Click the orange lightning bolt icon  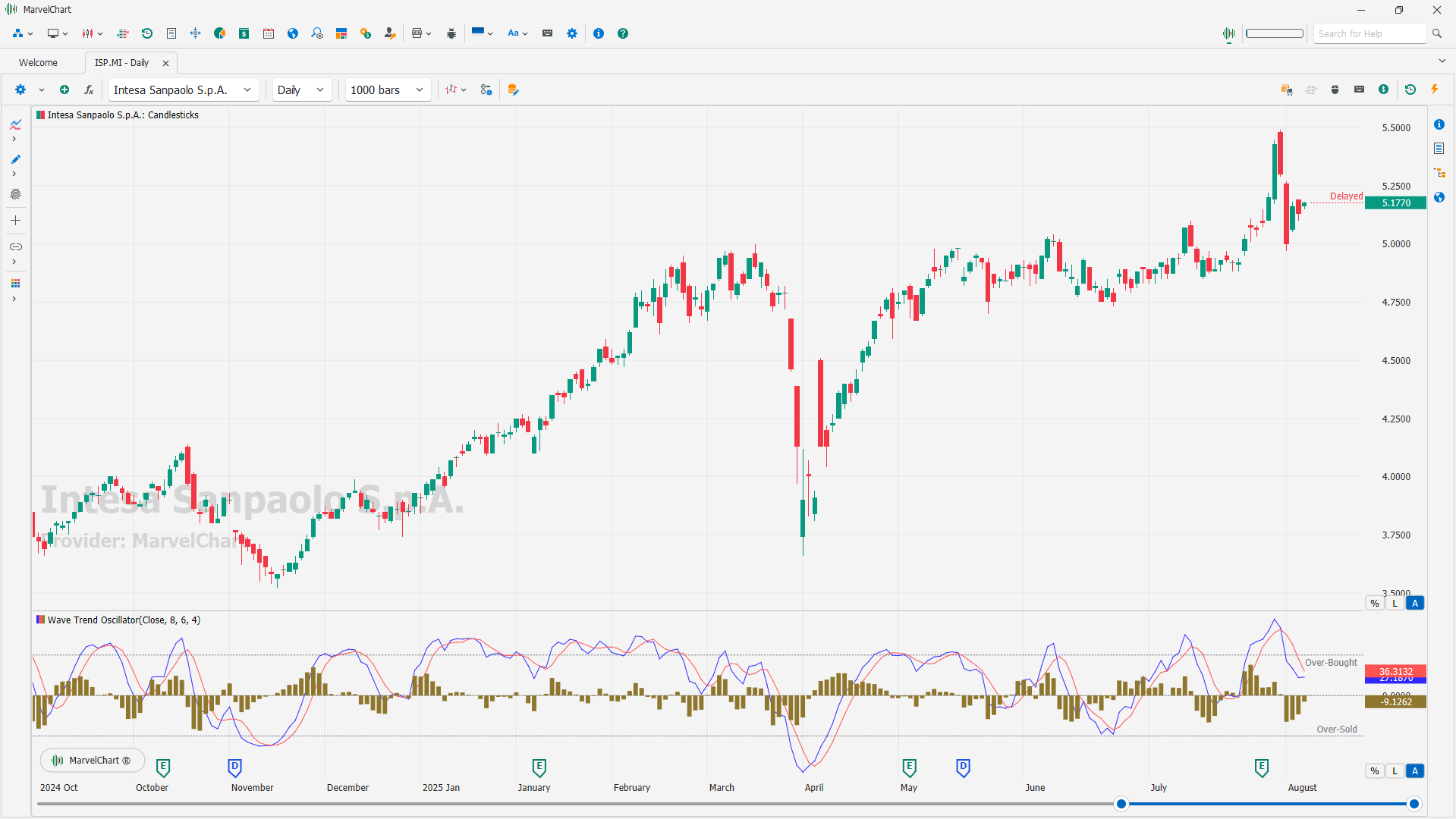[x=1435, y=89]
